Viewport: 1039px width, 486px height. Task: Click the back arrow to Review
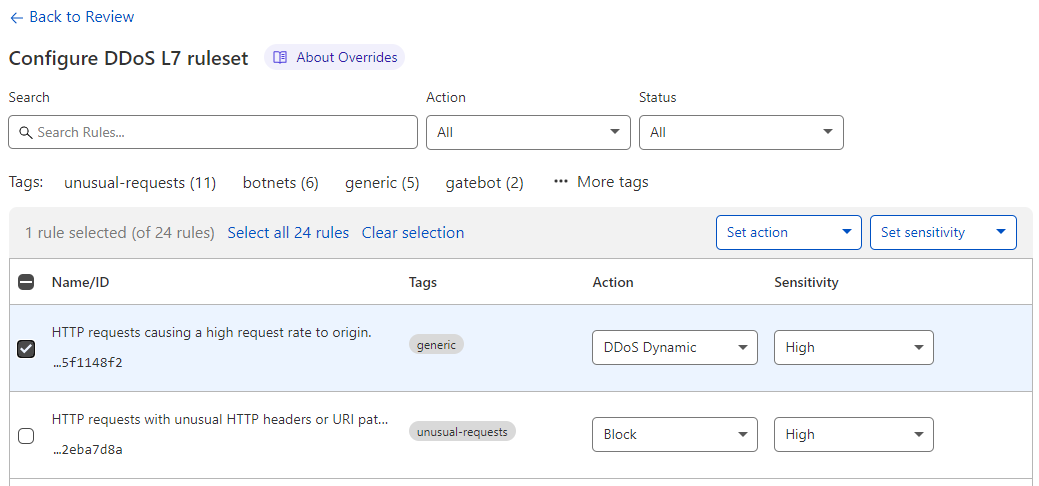point(16,18)
